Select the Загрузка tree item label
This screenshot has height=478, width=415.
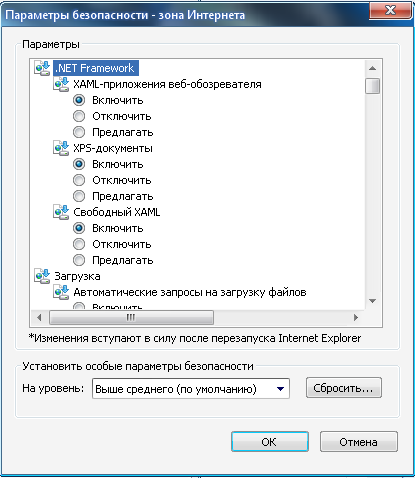77,276
